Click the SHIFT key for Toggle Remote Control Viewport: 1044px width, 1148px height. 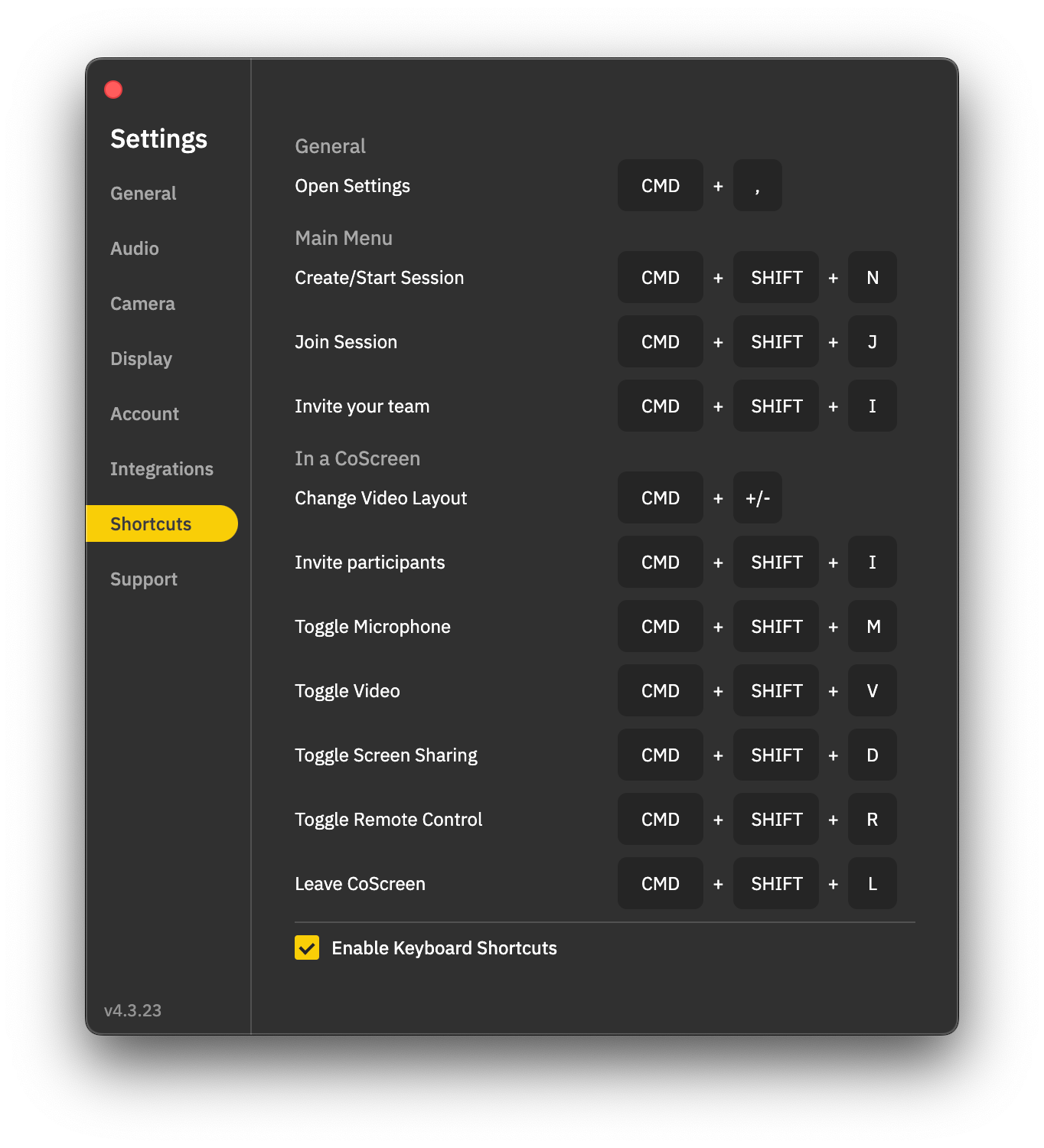pos(776,819)
